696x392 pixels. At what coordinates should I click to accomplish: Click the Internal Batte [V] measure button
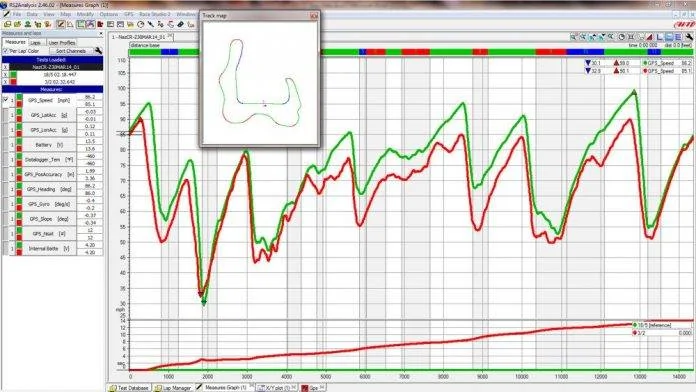(x=49, y=249)
